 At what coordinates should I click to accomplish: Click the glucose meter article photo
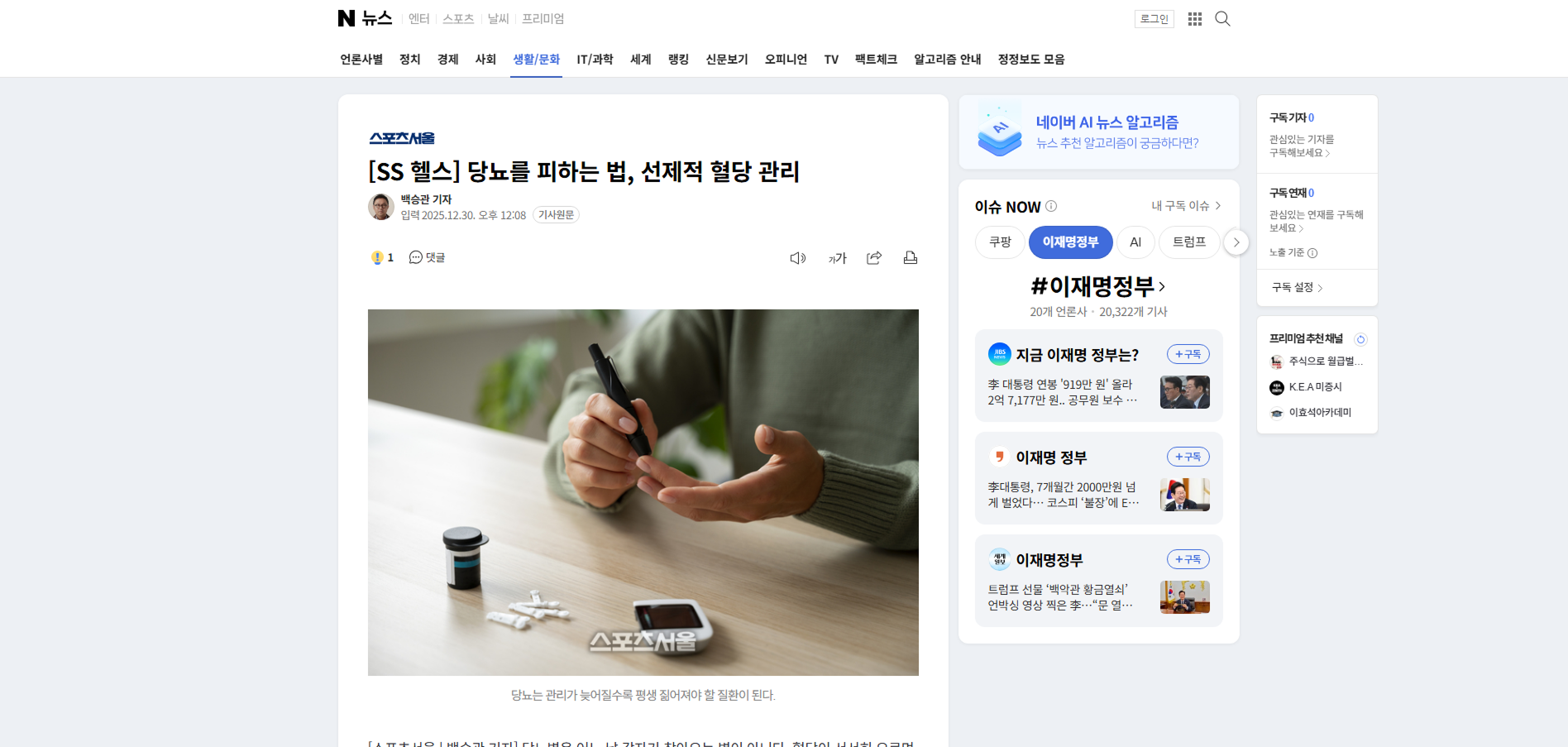pos(643,492)
